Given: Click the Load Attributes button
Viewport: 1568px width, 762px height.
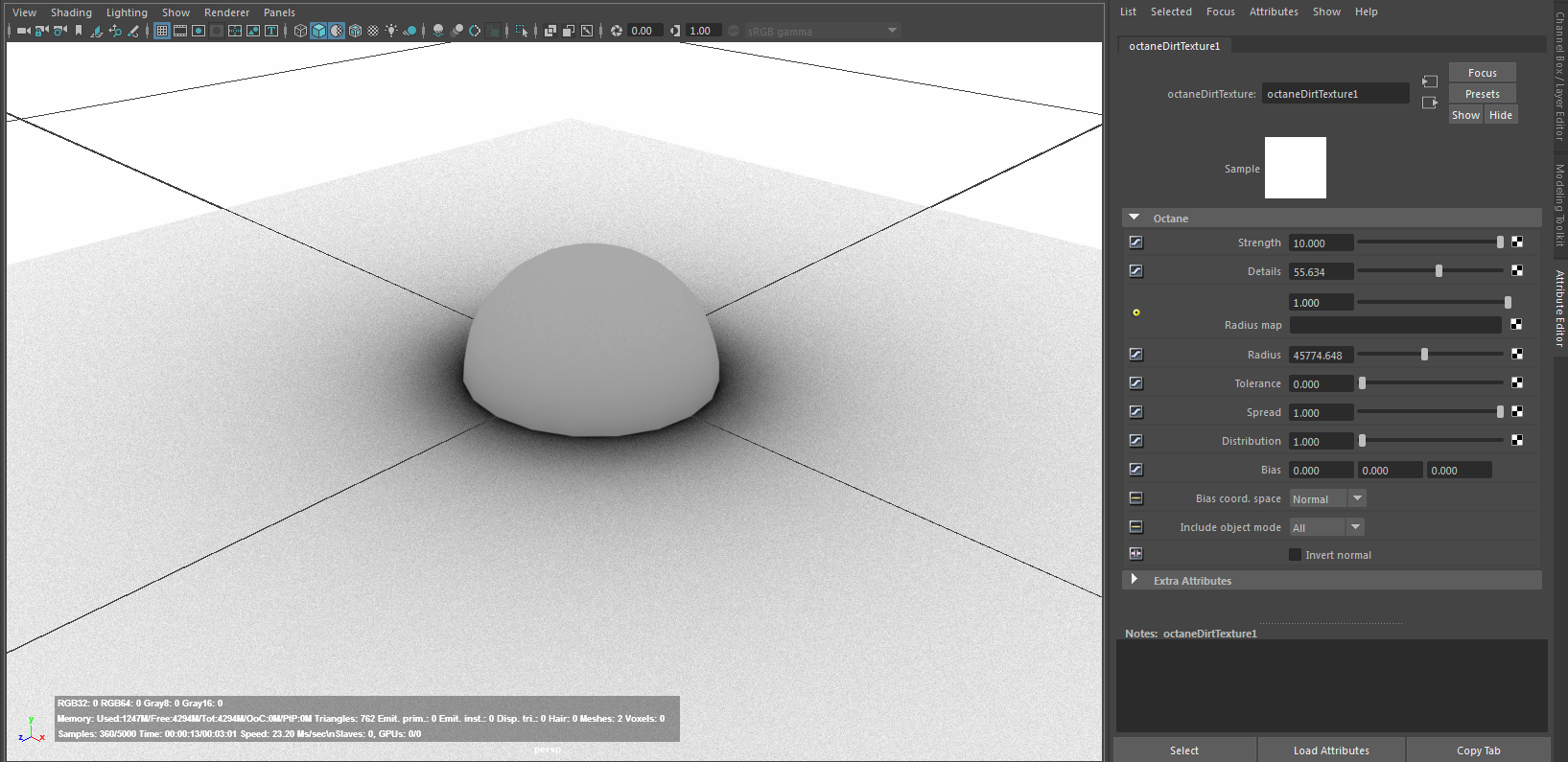Looking at the screenshot, I should pyautogui.click(x=1330, y=750).
